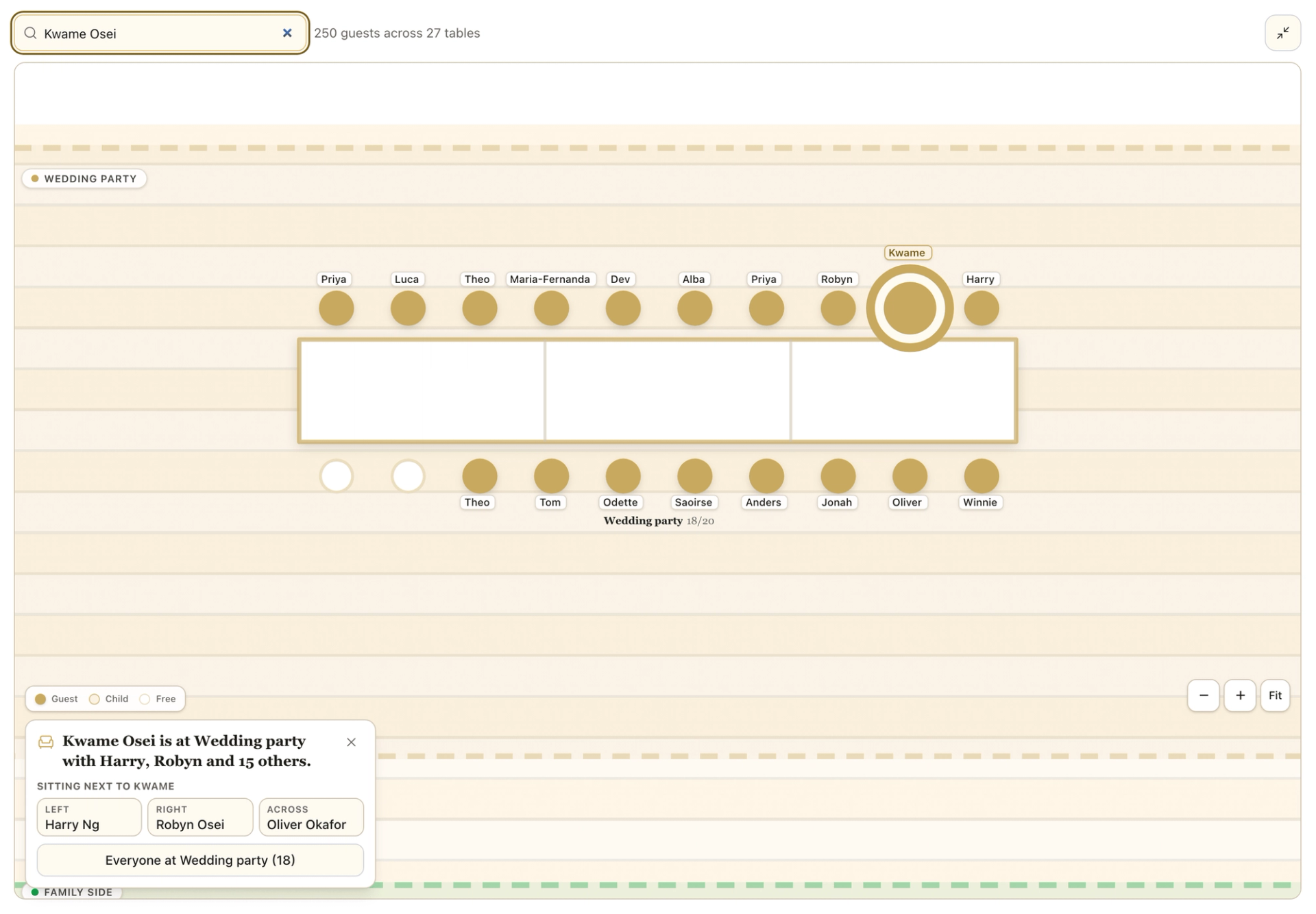Screen dimensions: 1316x914
Task: Click the search magnifier icon
Action: point(30,33)
